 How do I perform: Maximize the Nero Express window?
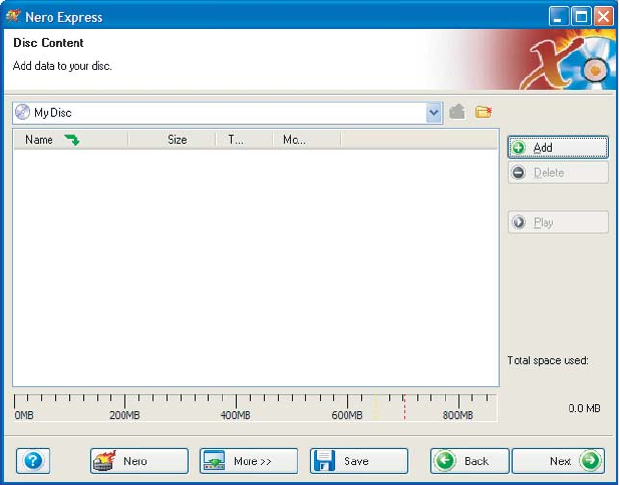581,17
